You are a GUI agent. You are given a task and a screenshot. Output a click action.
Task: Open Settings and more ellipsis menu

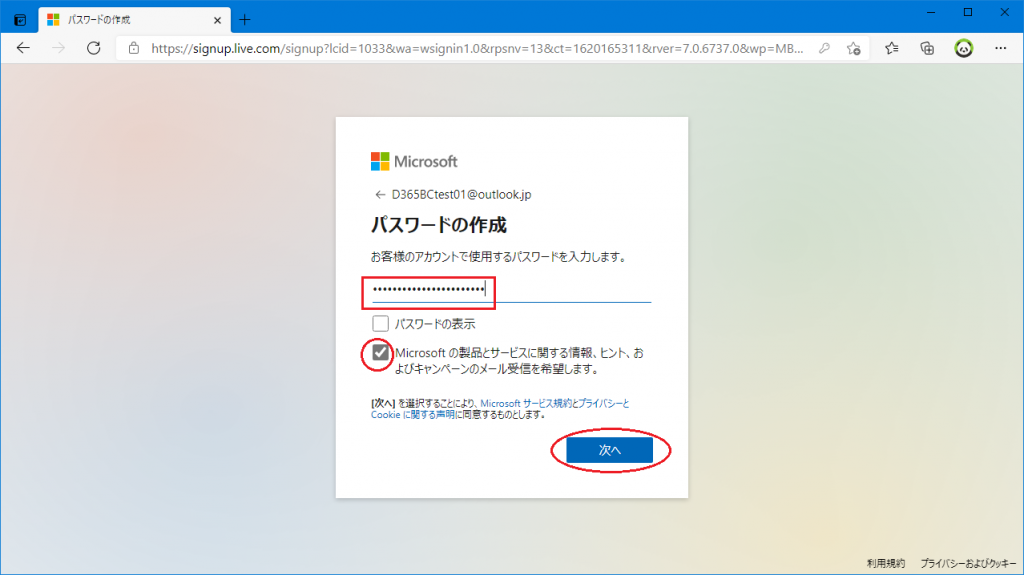(x=1000, y=48)
